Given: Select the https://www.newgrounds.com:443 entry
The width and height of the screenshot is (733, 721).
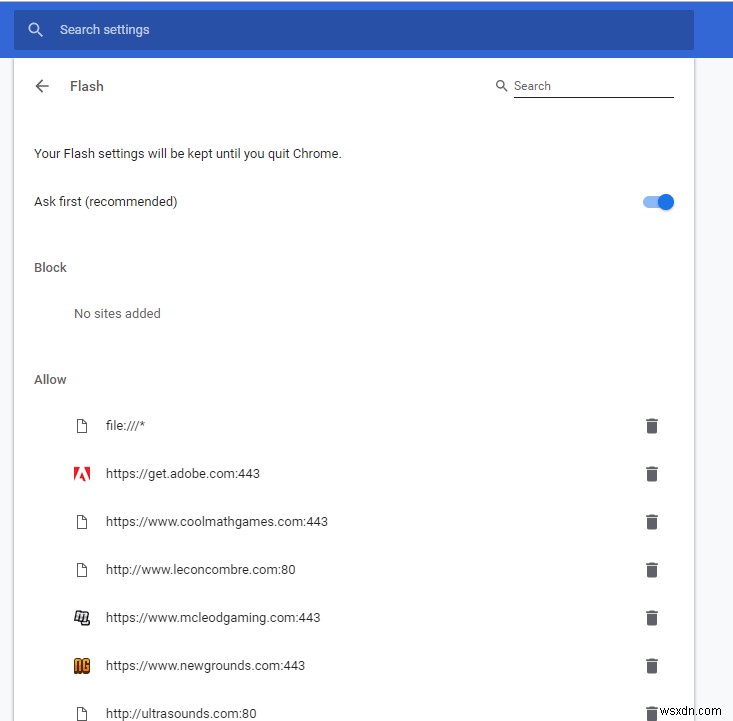Looking at the screenshot, I should coord(205,665).
